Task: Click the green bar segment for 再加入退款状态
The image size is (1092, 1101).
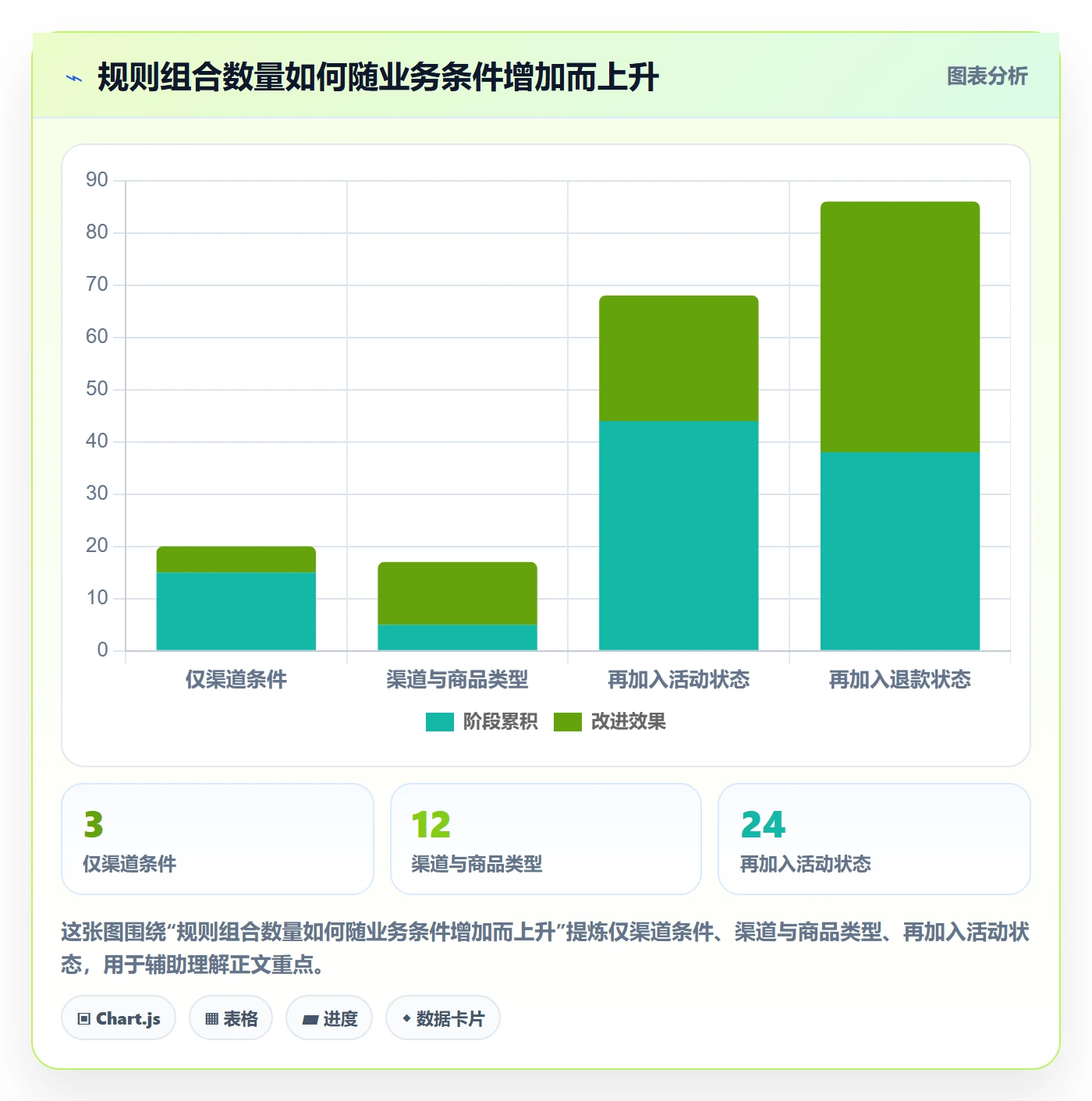Action: (900, 327)
